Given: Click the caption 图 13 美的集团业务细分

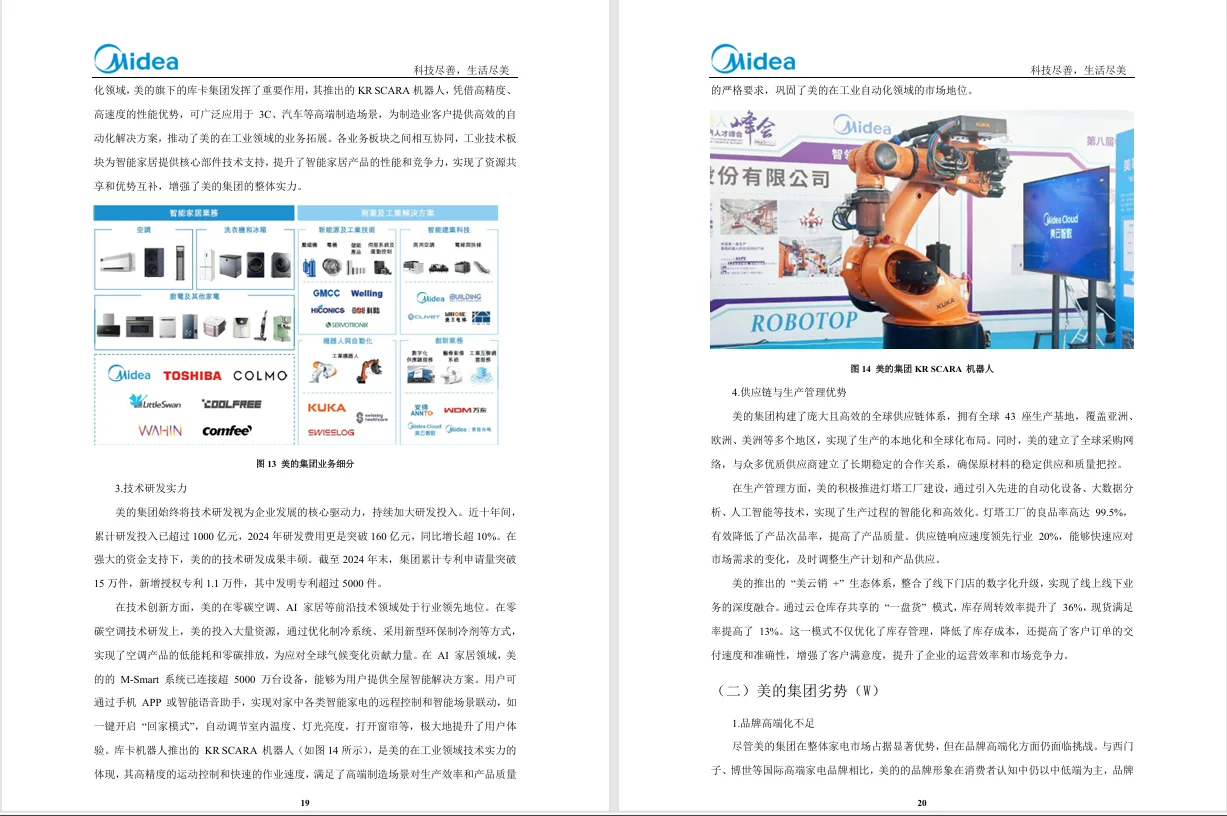Looking at the screenshot, I should click(x=305, y=464).
